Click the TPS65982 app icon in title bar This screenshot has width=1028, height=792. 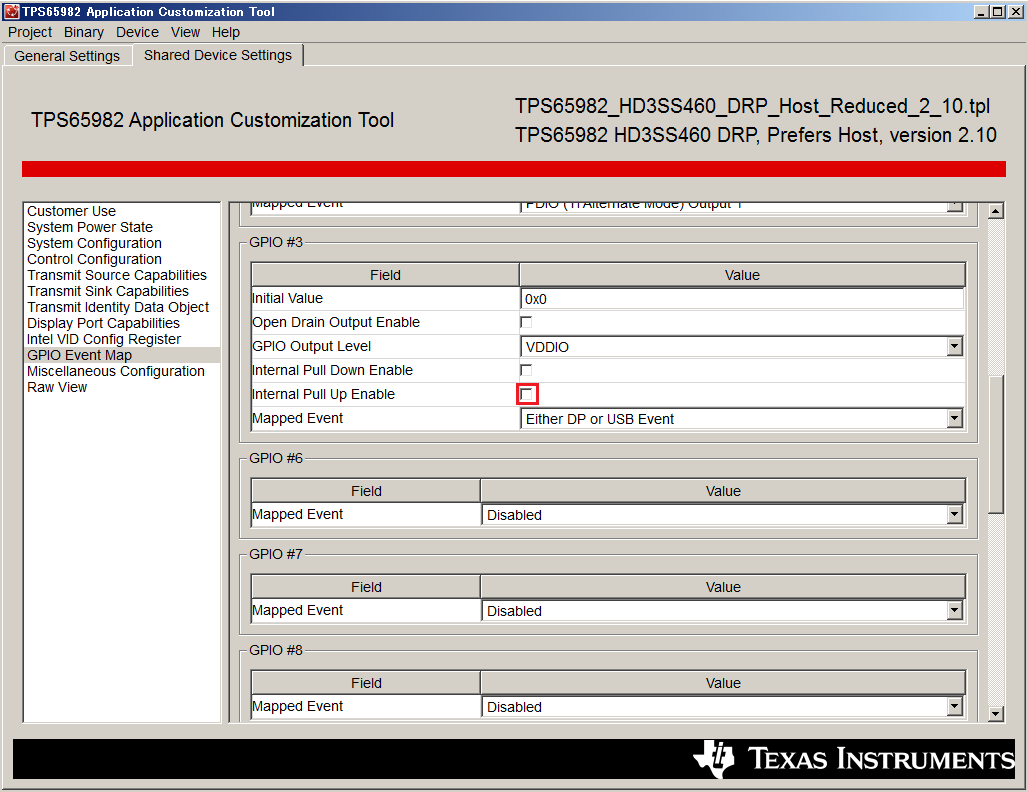(x=12, y=11)
